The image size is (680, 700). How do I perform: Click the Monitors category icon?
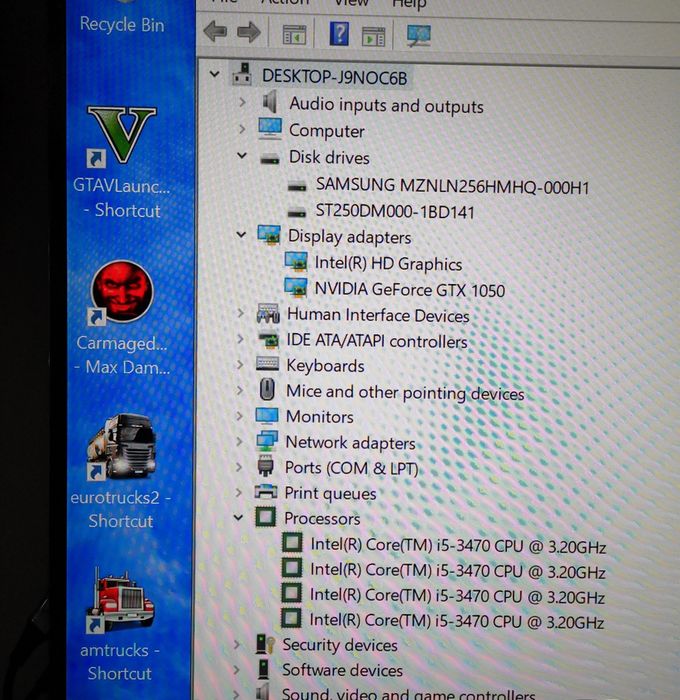(267, 416)
